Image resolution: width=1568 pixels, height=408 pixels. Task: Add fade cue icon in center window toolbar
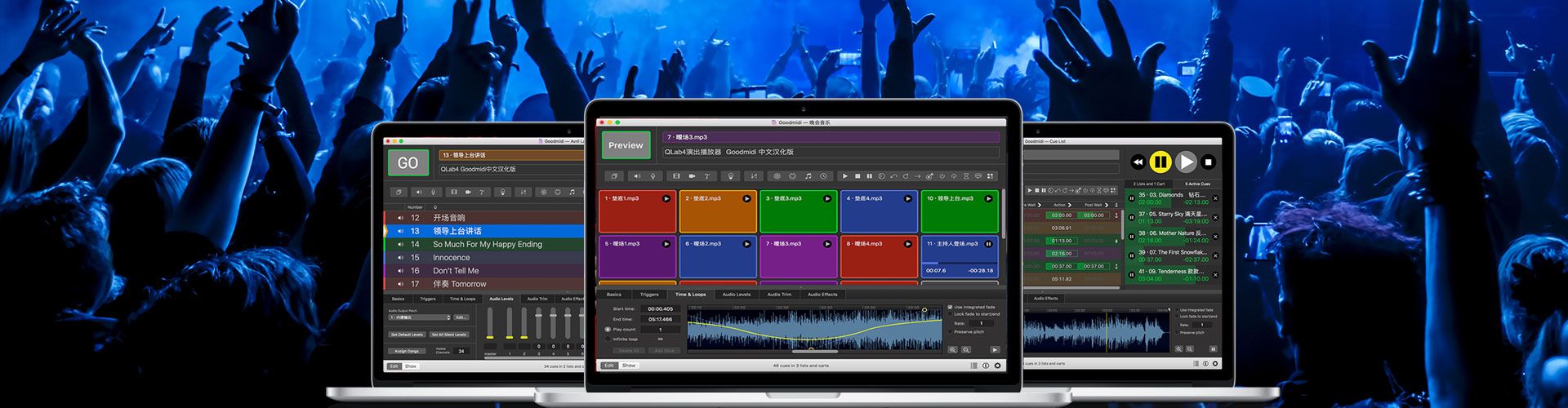pyautogui.click(x=754, y=176)
